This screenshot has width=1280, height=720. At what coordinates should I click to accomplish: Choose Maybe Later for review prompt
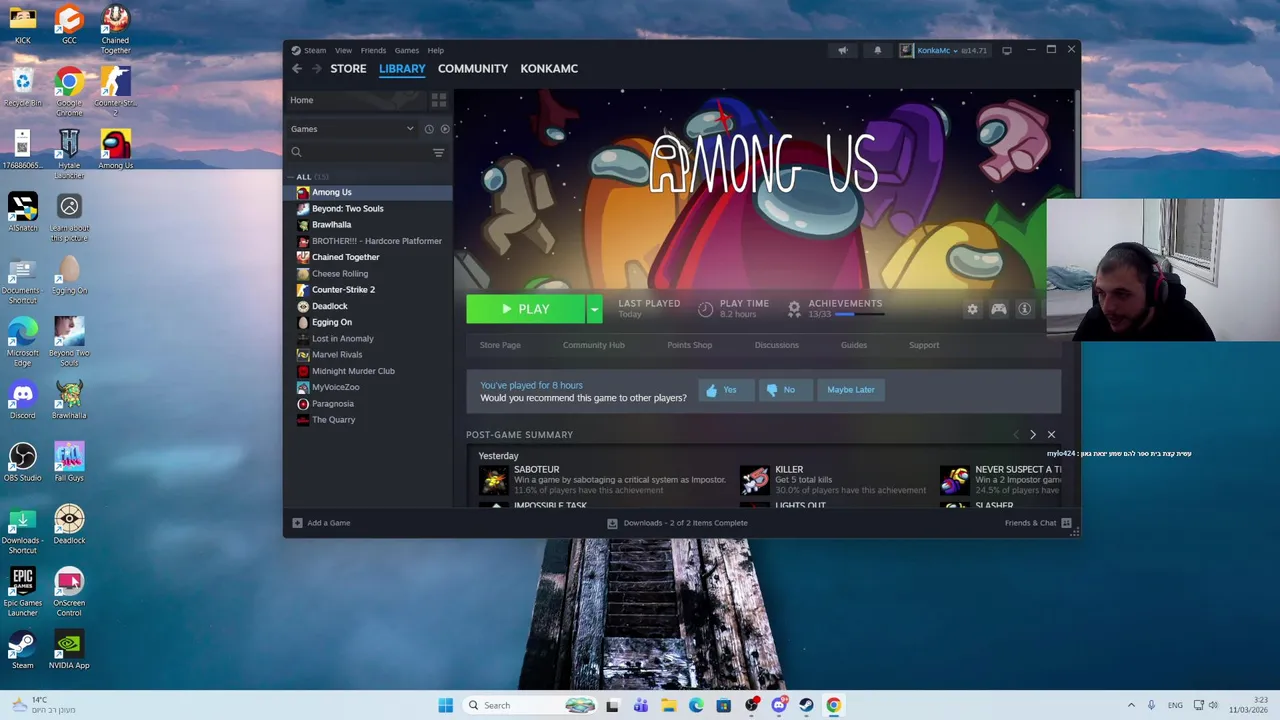pyautogui.click(x=851, y=390)
